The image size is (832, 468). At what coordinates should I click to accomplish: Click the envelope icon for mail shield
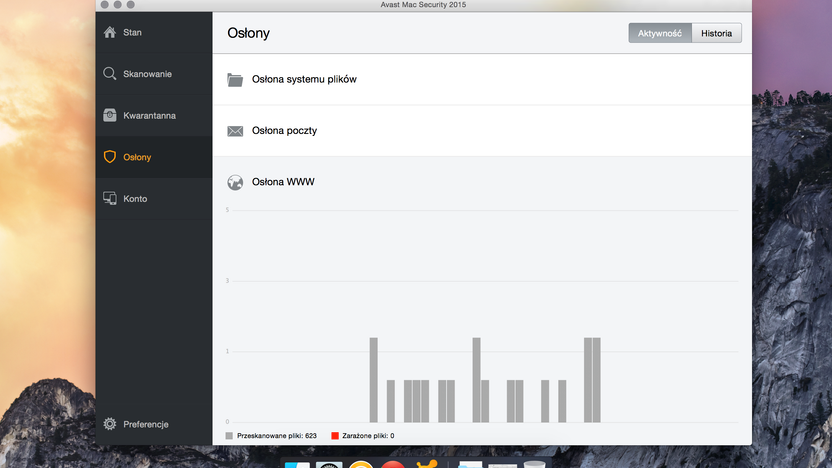tap(235, 131)
